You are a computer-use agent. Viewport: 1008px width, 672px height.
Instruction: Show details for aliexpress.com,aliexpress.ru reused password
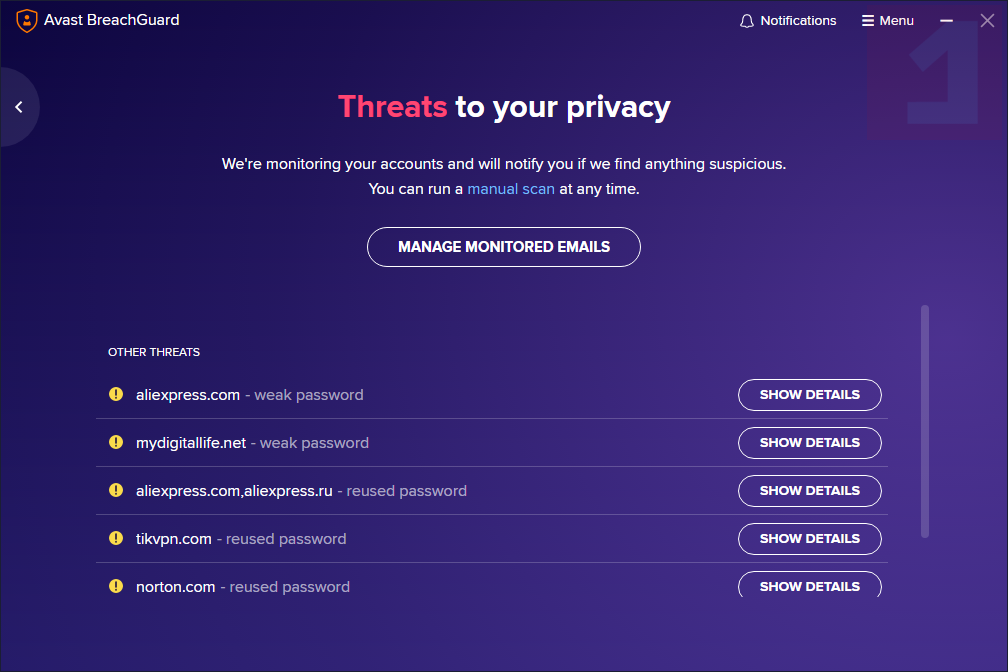[809, 491]
